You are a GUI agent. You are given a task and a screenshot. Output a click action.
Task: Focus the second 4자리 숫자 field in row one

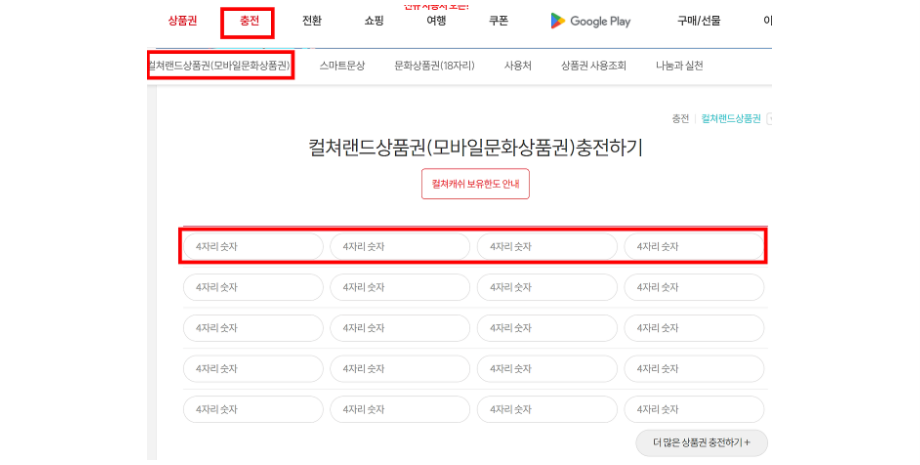[400, 247]
